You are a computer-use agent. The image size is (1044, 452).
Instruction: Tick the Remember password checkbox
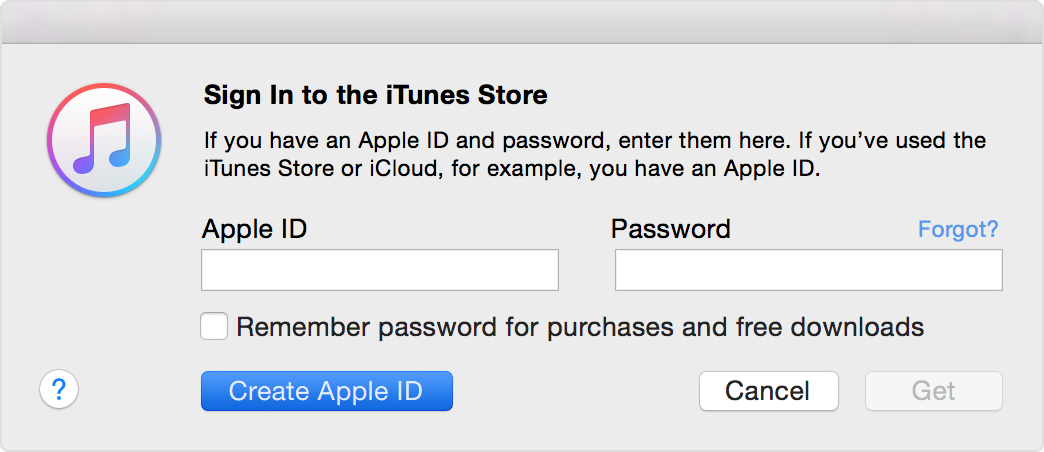(214, 327)
